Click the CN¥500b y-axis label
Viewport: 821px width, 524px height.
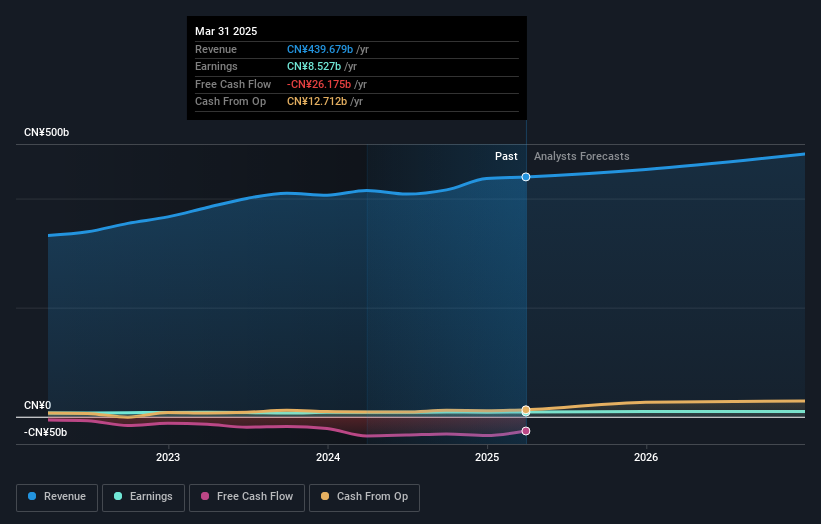[x=47, y=132]
